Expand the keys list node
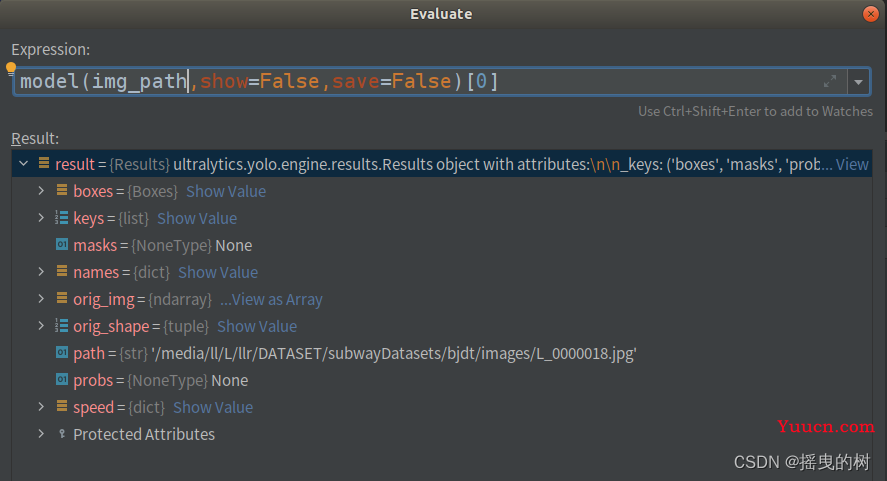Screen dimensions: 887x481 pos(41,218)
